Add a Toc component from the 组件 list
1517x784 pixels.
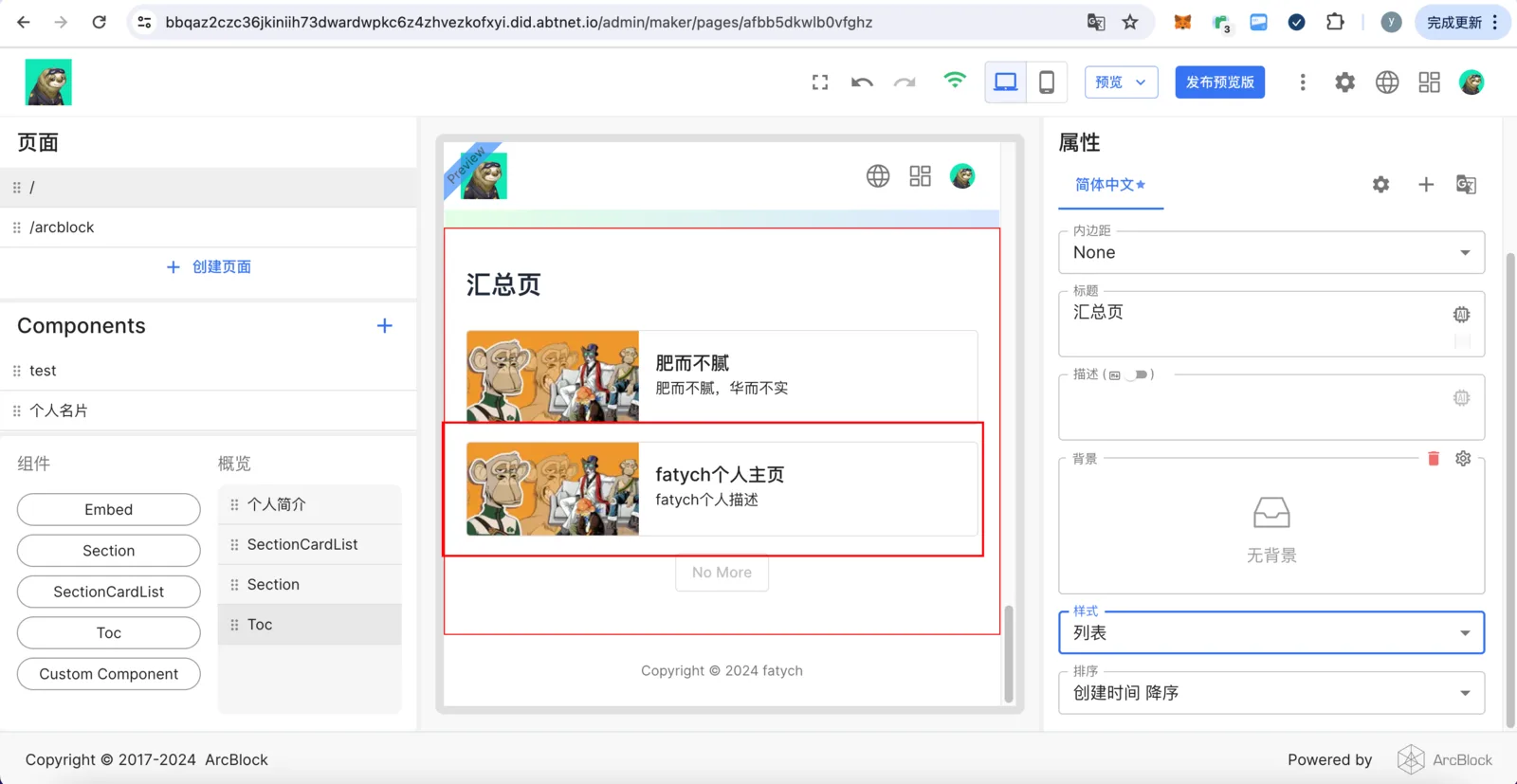[x=109, y=633]
